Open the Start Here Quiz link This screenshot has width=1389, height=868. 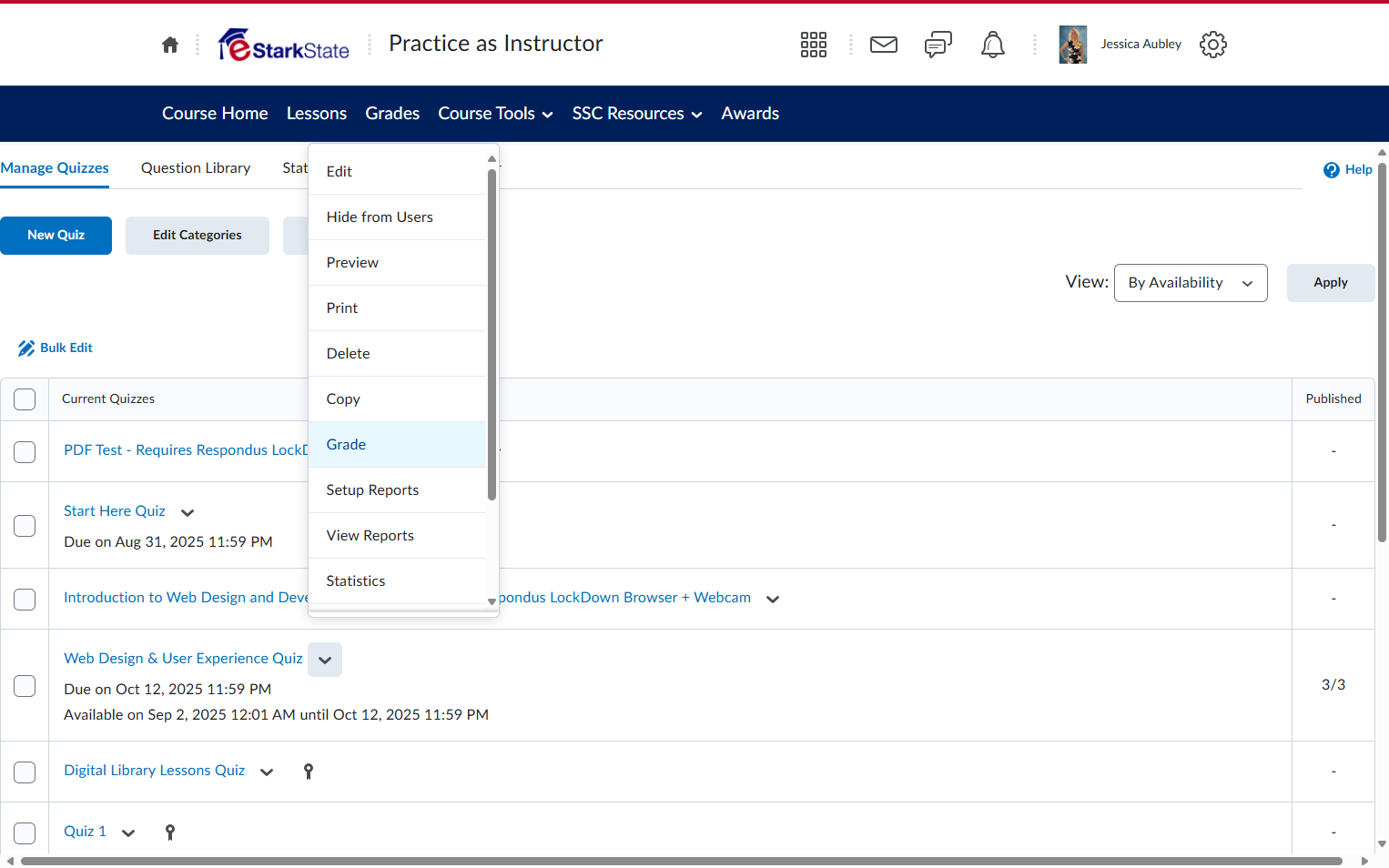click(115, 511)
